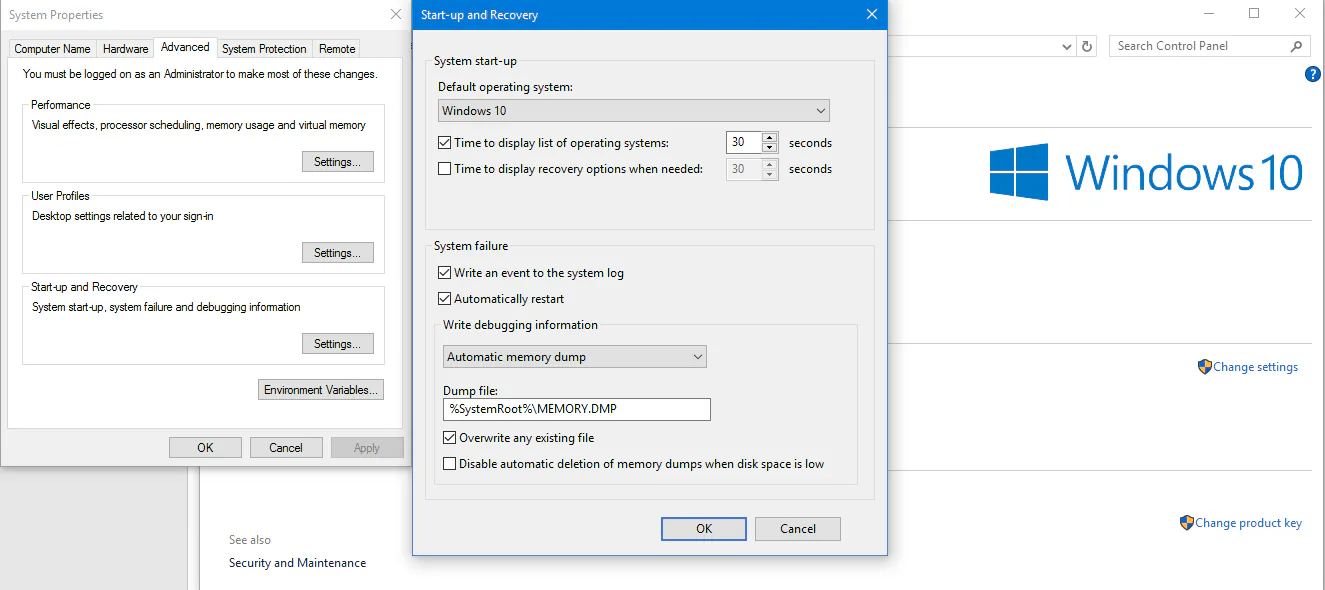Uncheck Write an event to the system log
Screen dimensions: 1325x590
coord(445,273)
